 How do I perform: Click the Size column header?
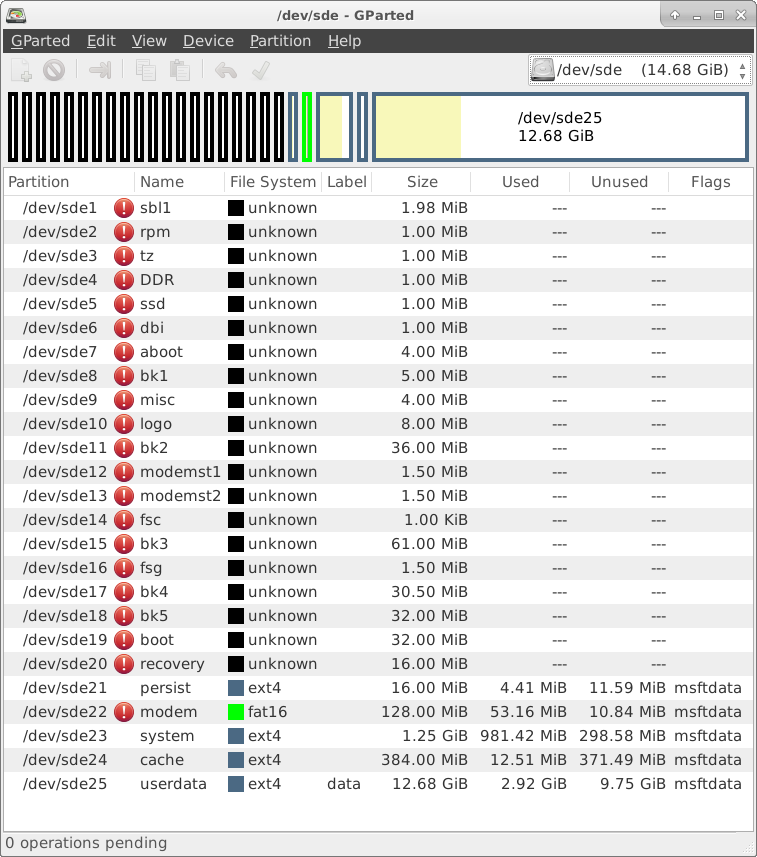pos(421,182)
